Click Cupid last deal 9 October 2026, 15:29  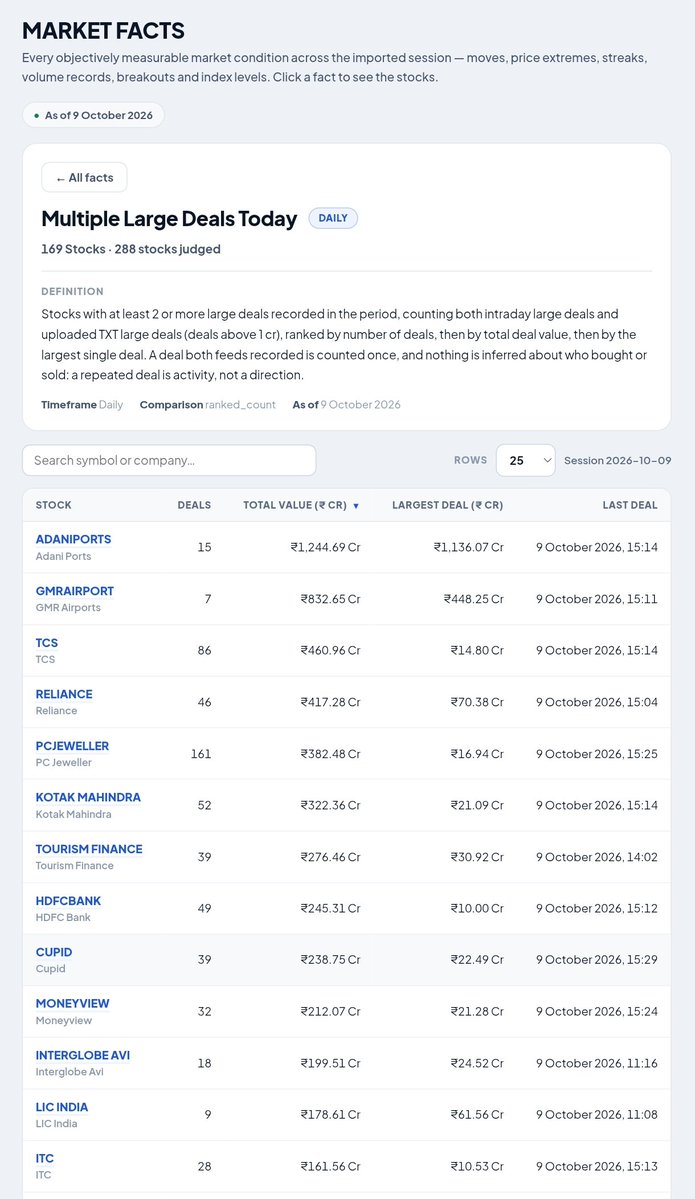(596, 960)
